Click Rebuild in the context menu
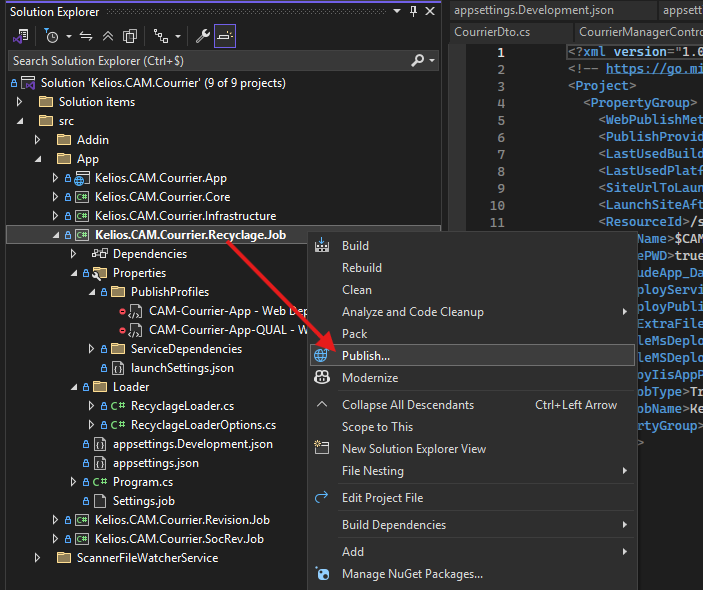The image size is (703, 590). tap(362, 268)
